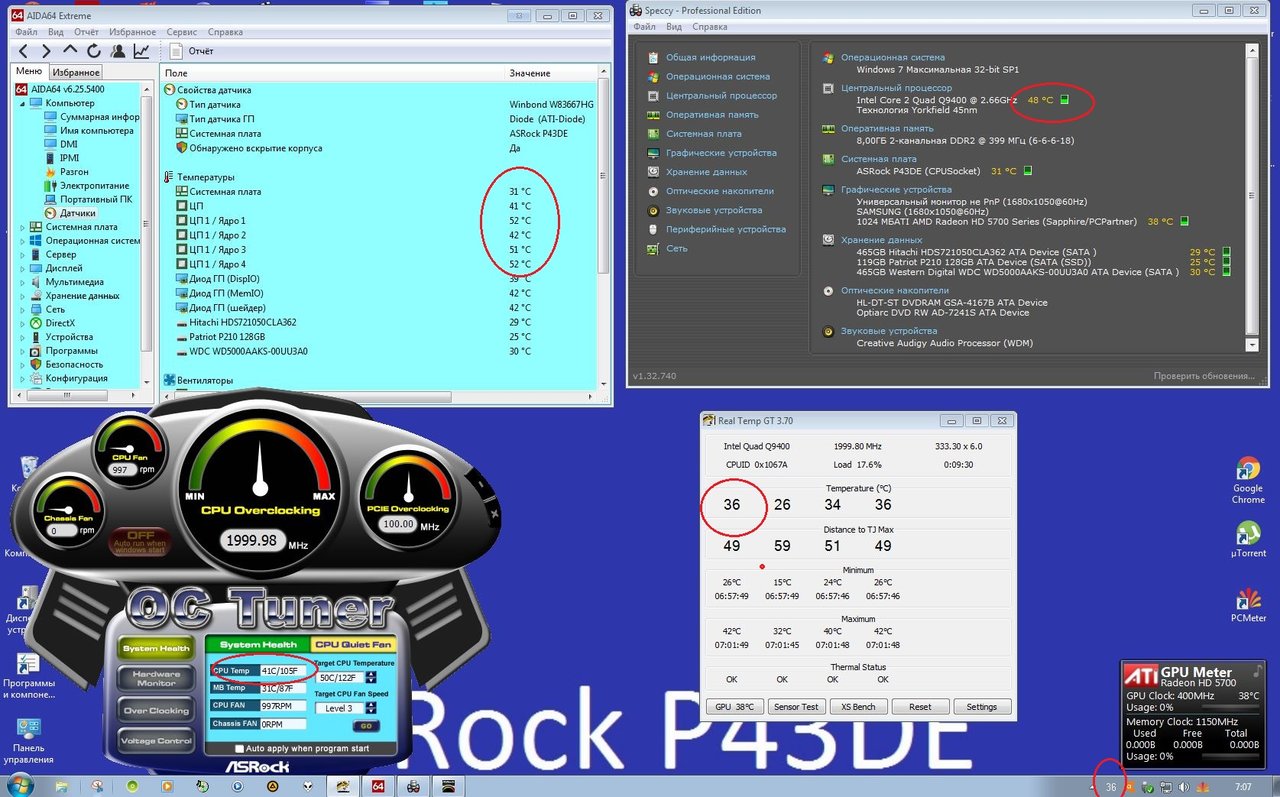Click the GPU 38°C button in Real Temp
Screen dimensions: 1280x797
point(736,706)
